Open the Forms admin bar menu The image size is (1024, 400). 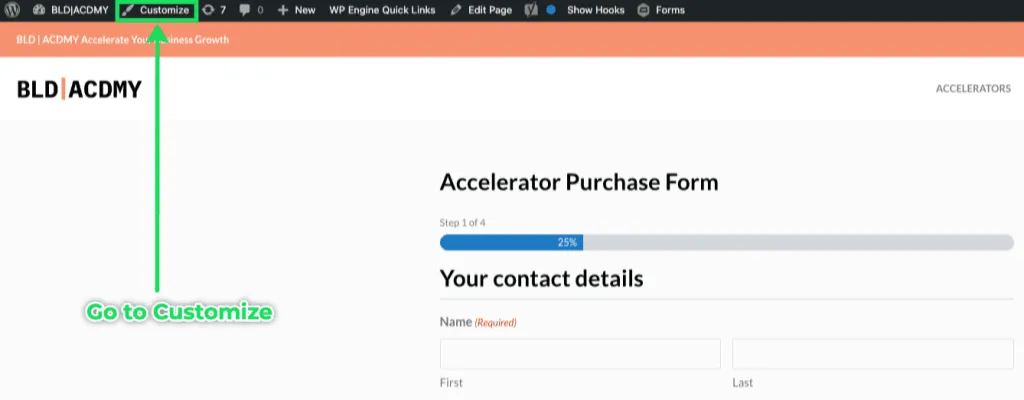coord(662,10)
